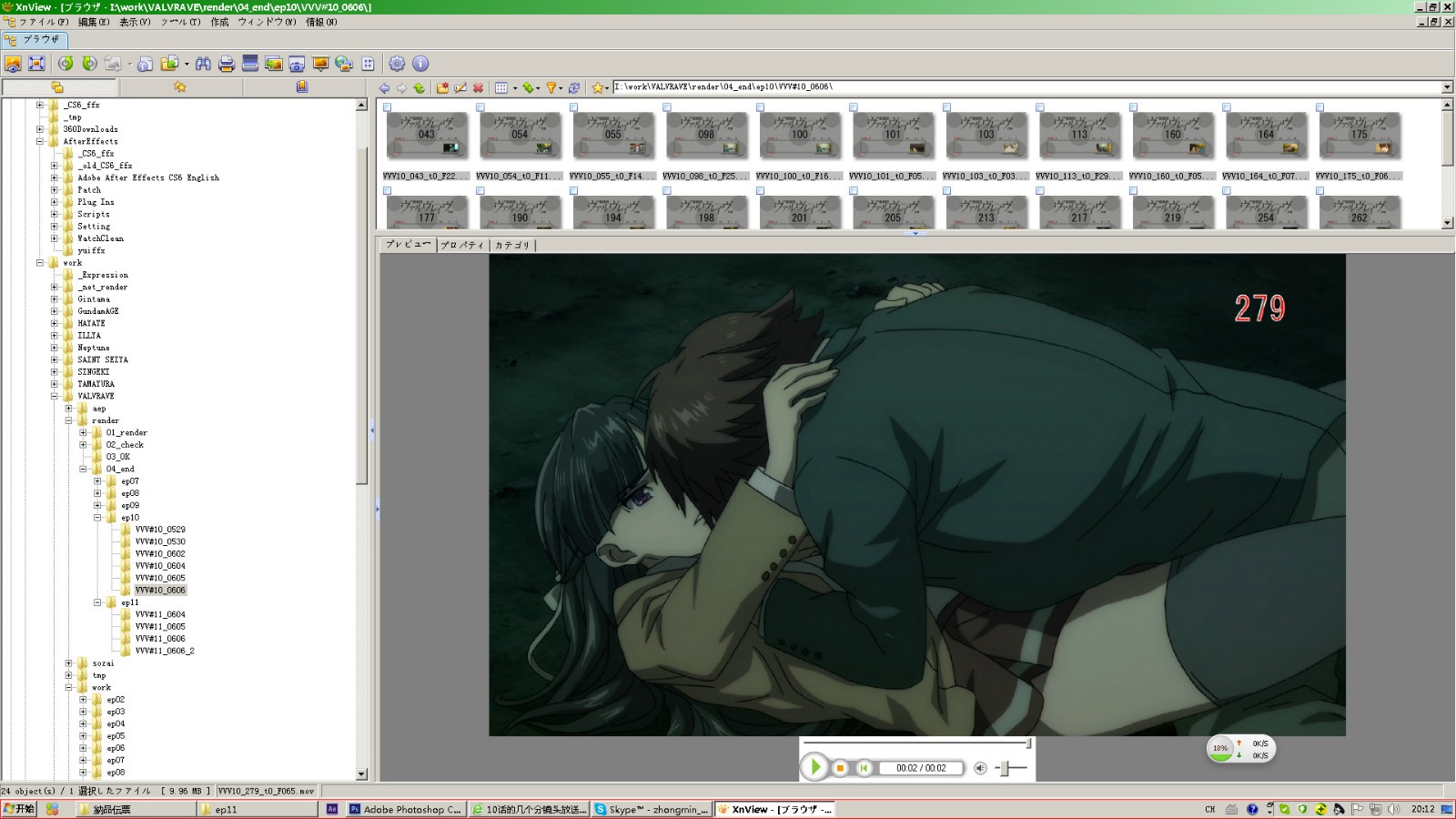This screenshot has height=819, width=1456.
Task: Open the ブラウザ window tab
Action: tap(35, 39)
